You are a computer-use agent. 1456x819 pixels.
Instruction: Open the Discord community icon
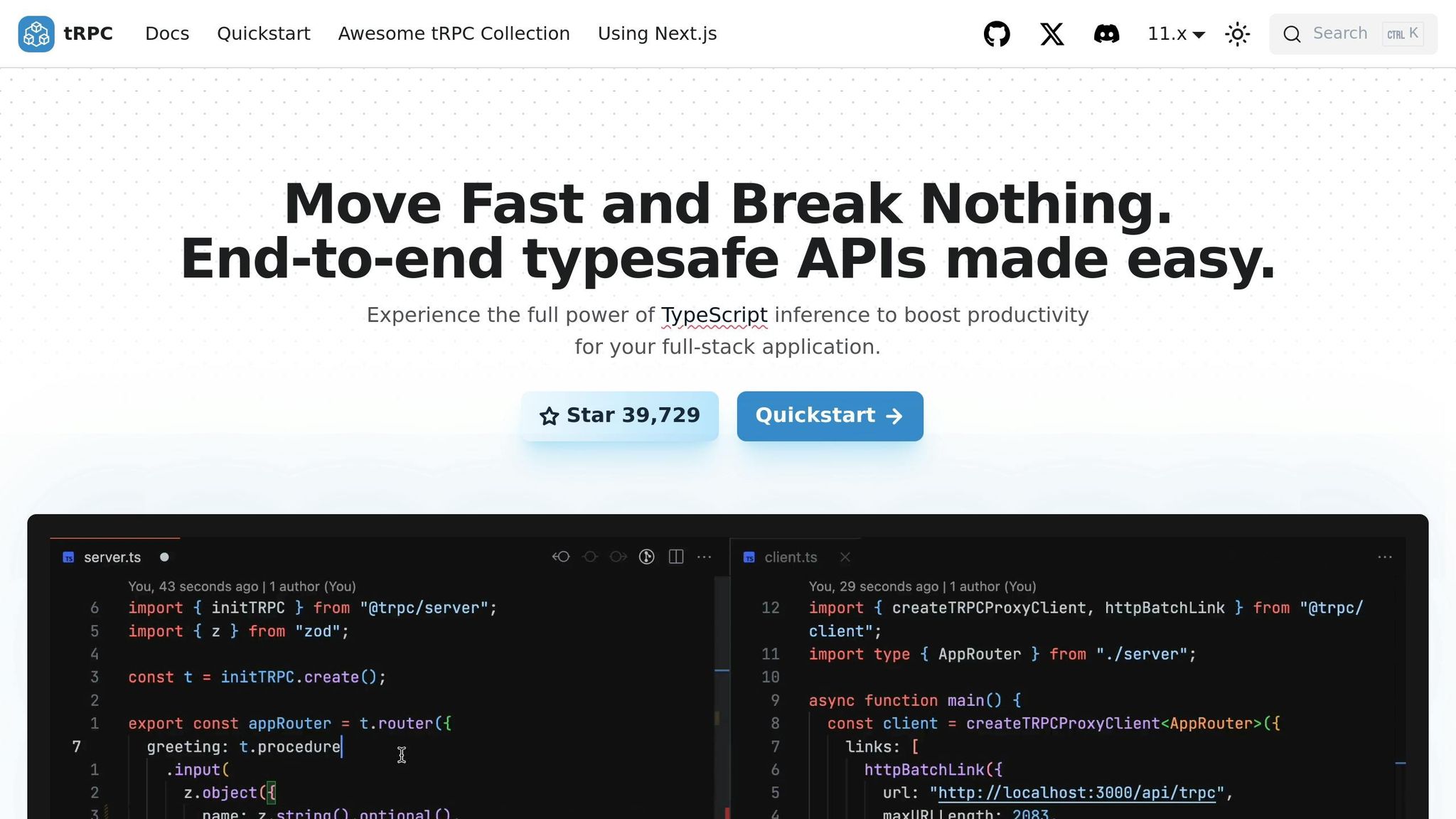[1106, 34]
